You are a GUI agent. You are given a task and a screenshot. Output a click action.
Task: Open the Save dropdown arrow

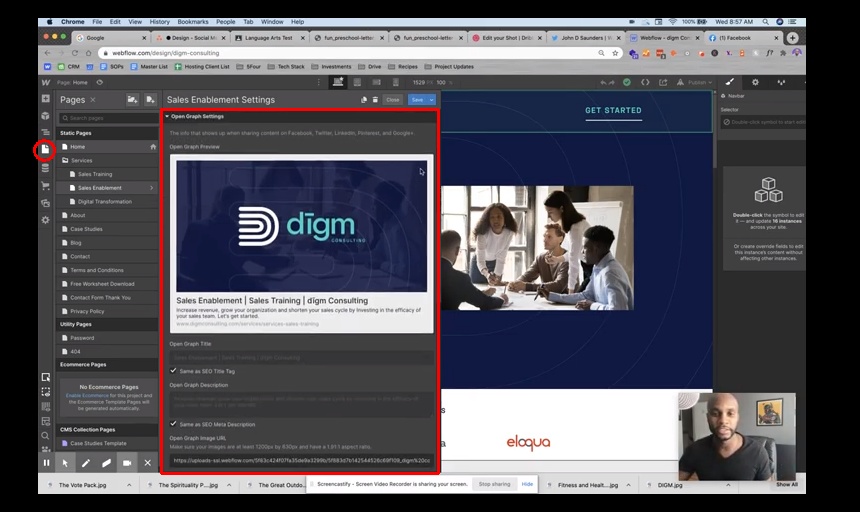(x=432, y=100)
